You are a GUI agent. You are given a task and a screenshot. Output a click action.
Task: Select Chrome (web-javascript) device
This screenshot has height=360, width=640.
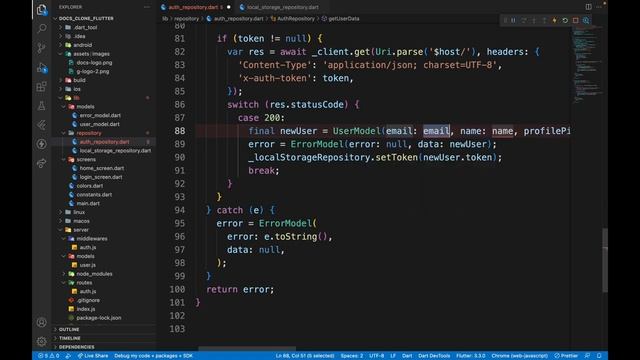519,356
